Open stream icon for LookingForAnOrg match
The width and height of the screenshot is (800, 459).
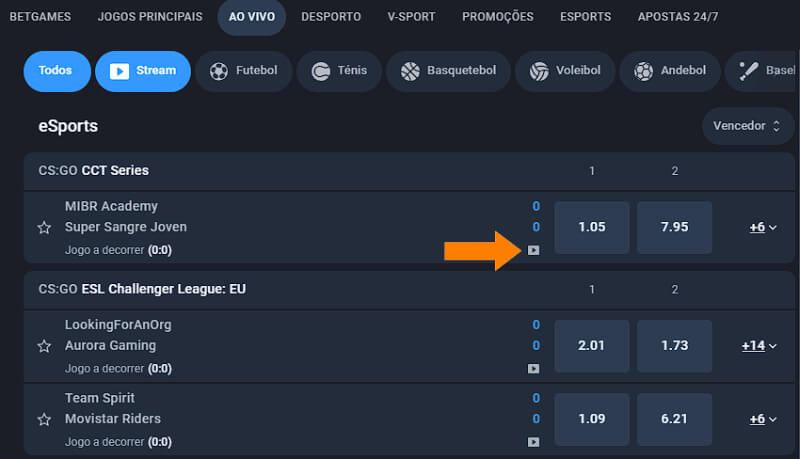pos(533,368)
